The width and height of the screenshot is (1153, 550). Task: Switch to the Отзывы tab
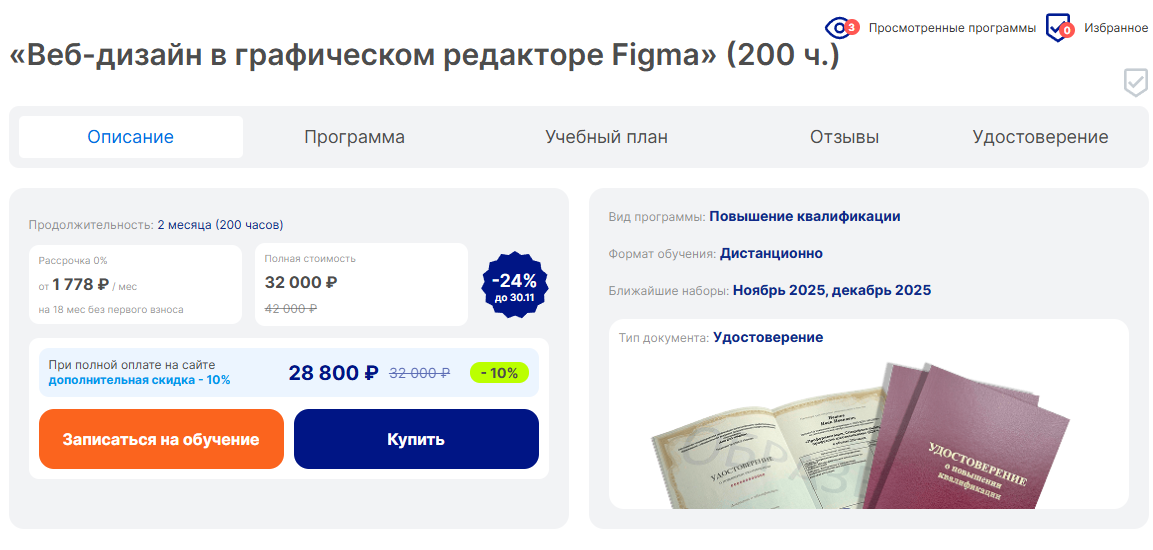click(x=844, y=137)
